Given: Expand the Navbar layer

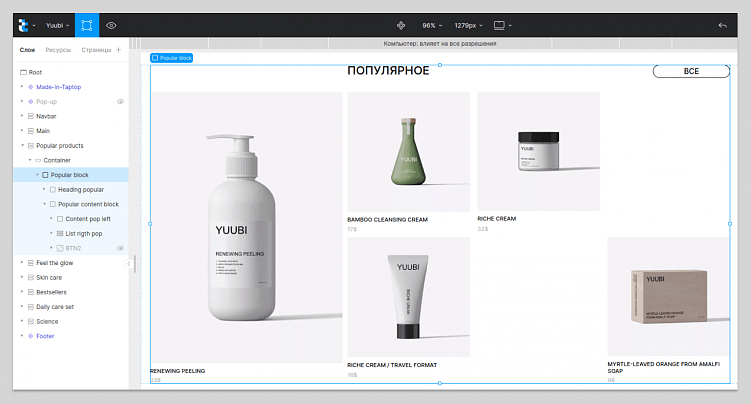Looking at the screenshot, I should [22, 116].
